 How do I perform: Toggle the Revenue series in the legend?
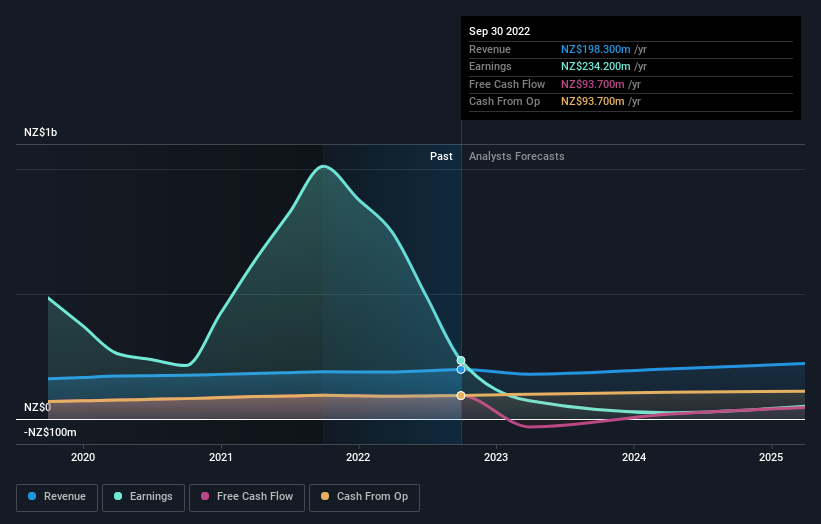[57, 497]
